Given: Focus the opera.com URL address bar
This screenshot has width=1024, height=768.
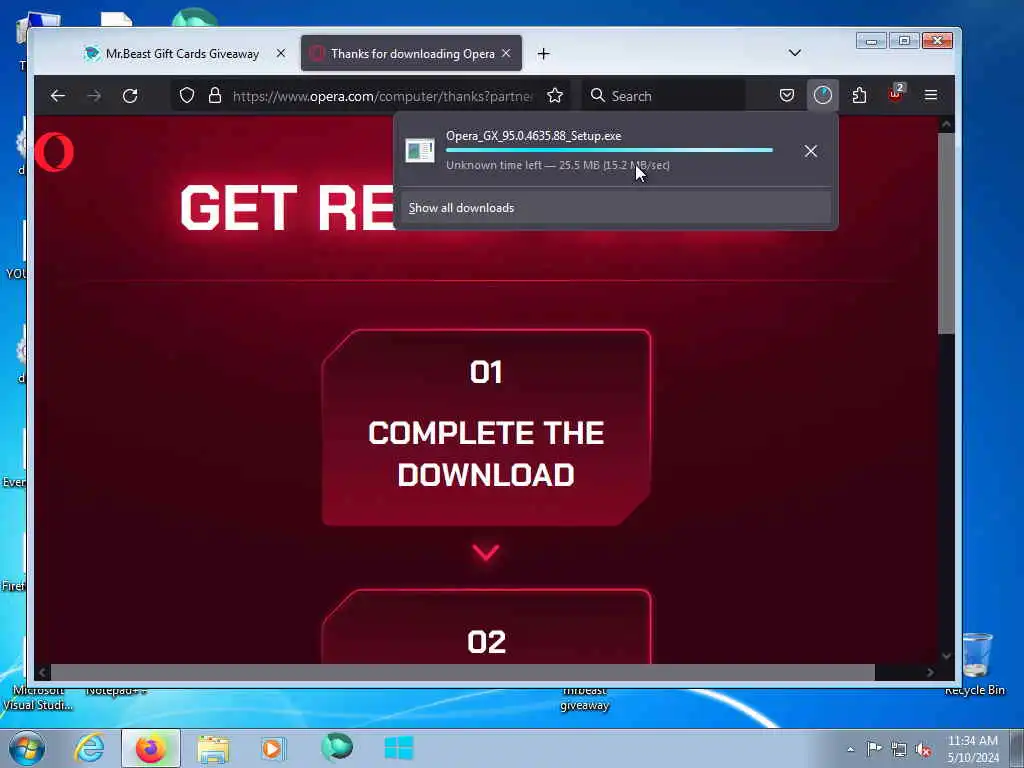Looking at the screenshot, I should click(x=382, y=96).
